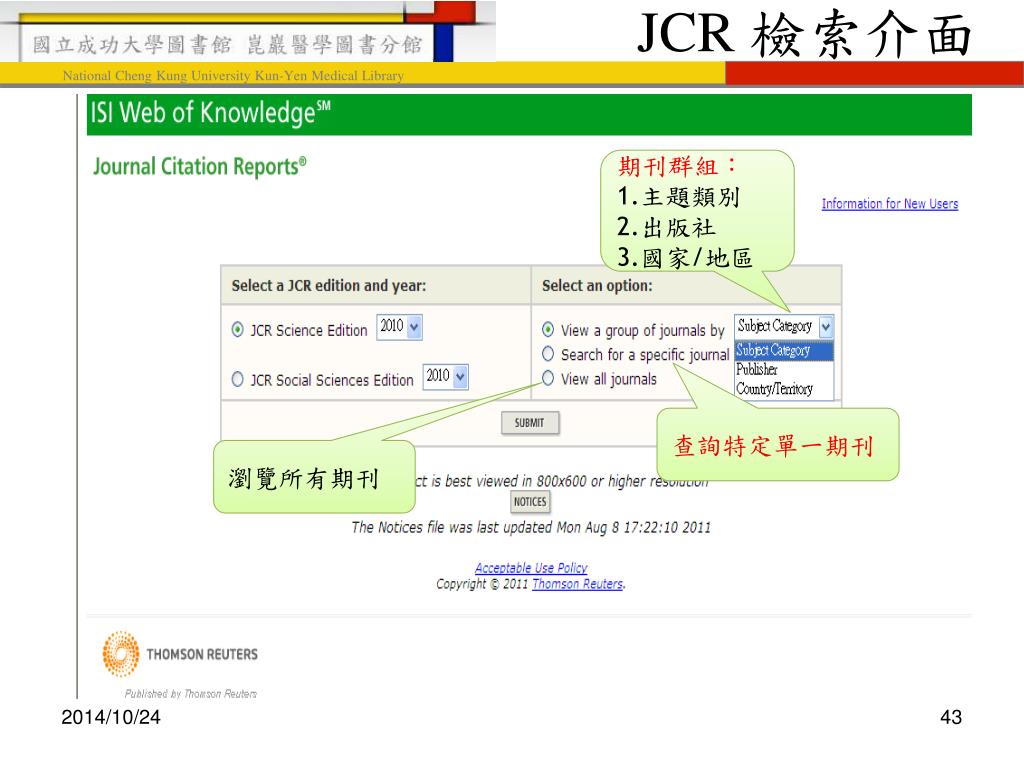Open the year dropdown for JCR Social Sciences Edition

click(x=445, y=376)
